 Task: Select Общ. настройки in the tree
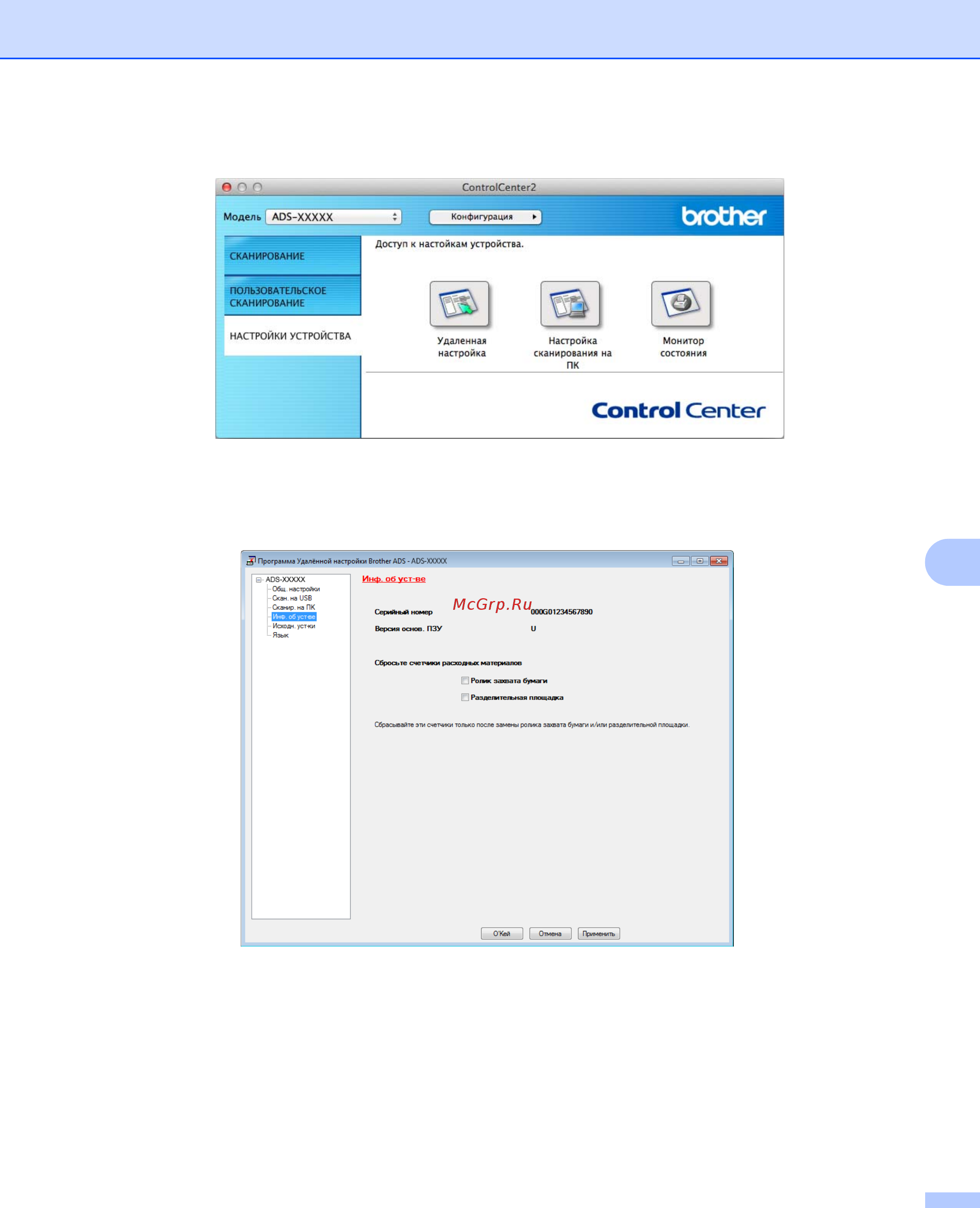tap(296, 589)
